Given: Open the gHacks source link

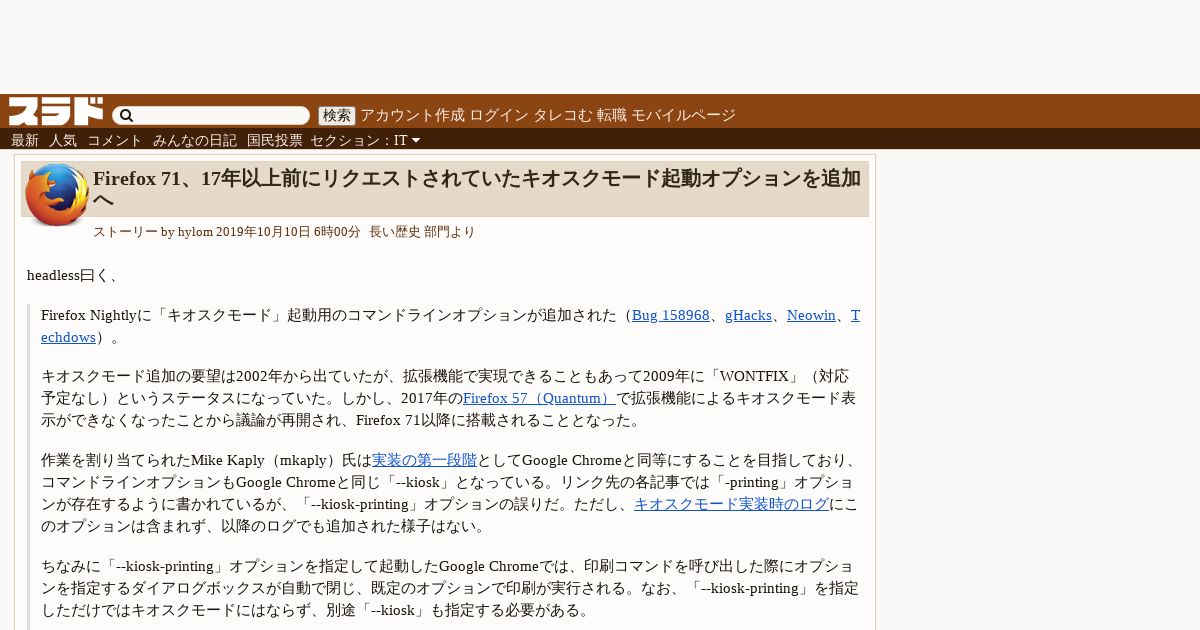Looking at the screenshot, I should click(748, 315).
